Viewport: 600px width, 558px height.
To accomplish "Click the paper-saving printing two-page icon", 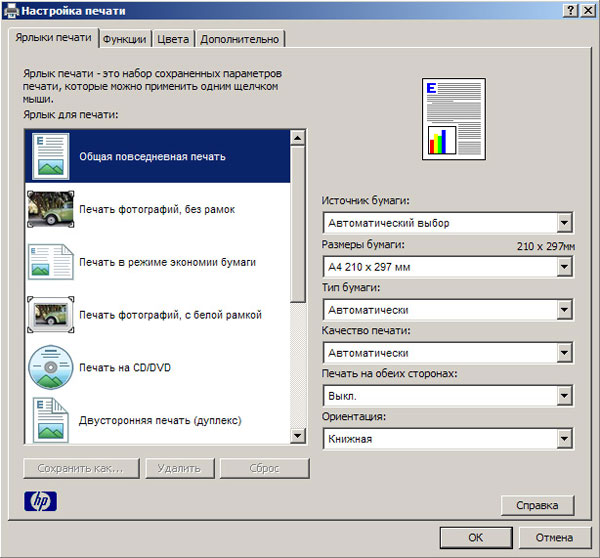I will [x=51, y=262].
